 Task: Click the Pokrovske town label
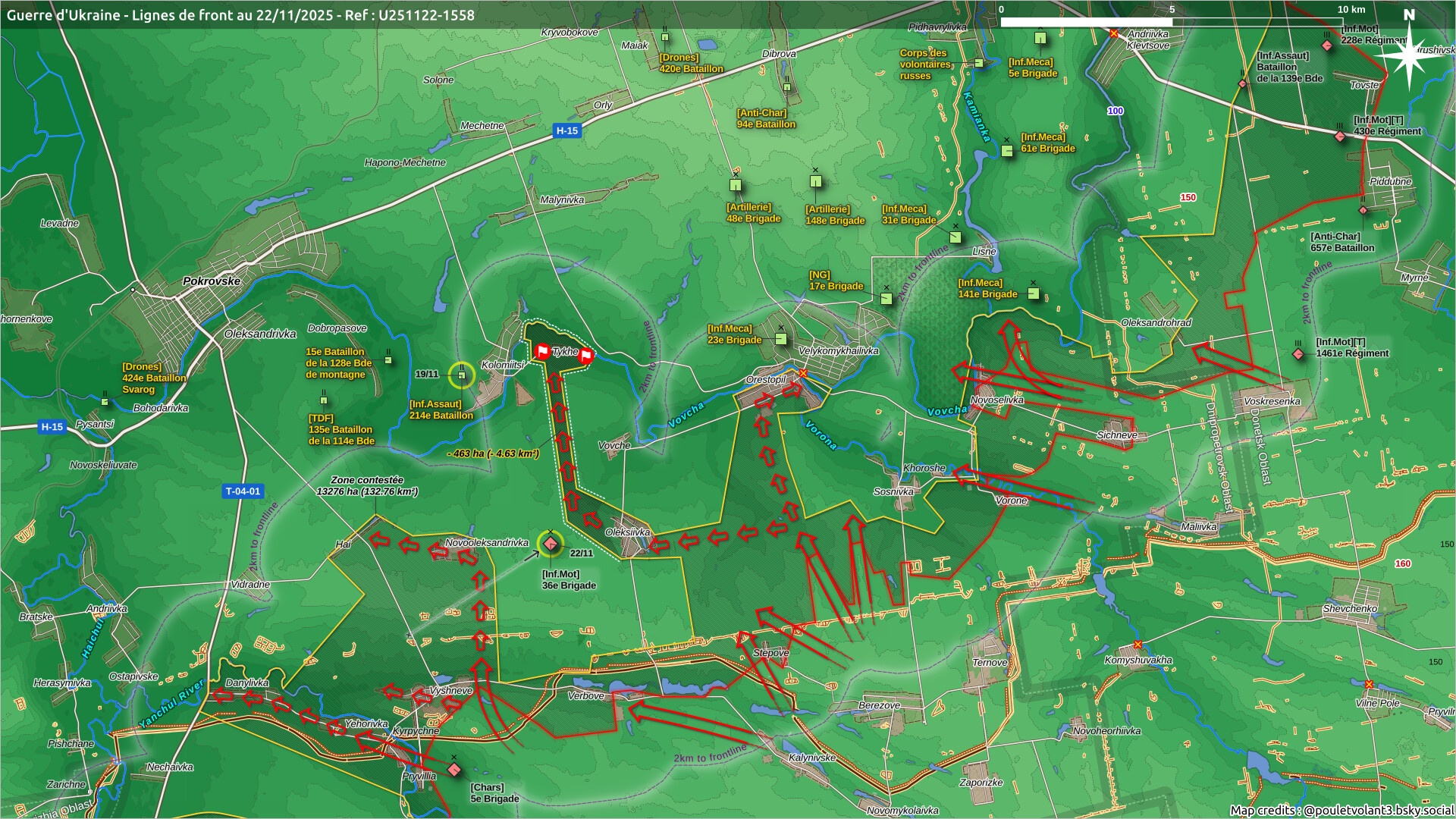tap(212, 281)
